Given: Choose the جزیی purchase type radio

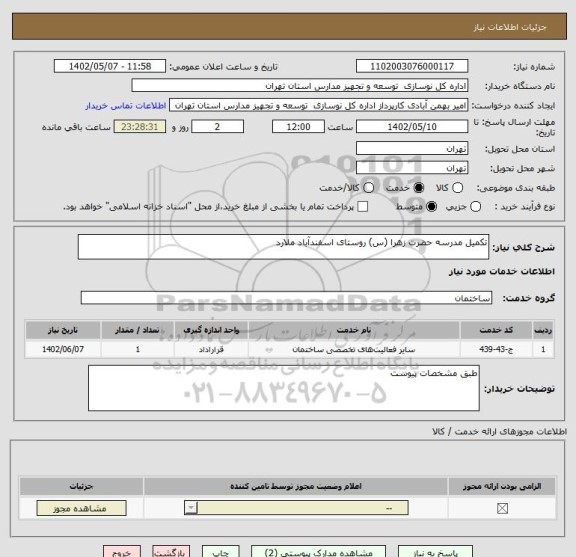Looking at the screenshot, I should click(x=475, y=206).
